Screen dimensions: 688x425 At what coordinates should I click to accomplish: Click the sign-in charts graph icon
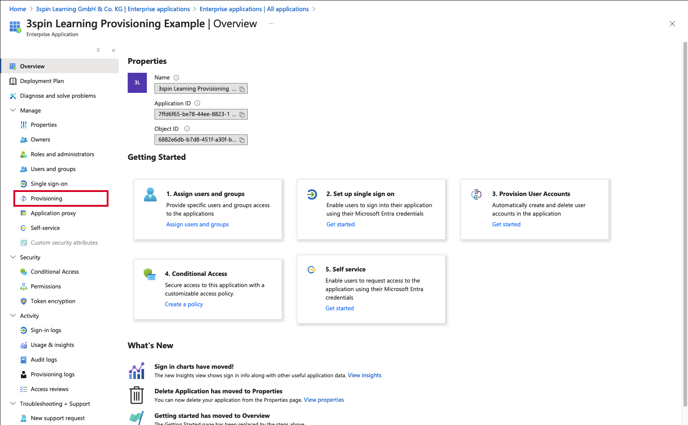[x=136, y=371]
